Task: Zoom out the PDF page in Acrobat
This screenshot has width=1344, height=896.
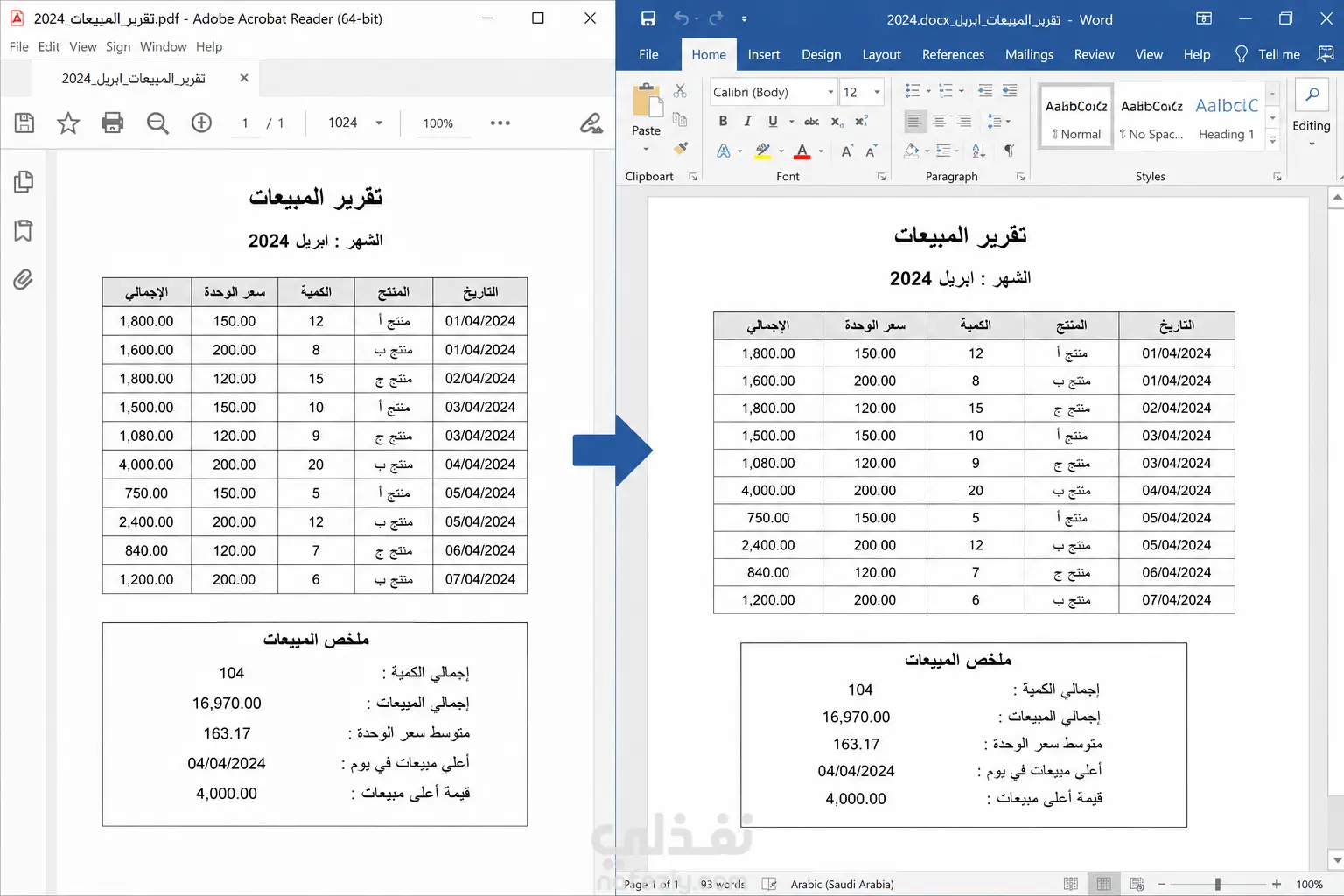Action: (157, 123)
